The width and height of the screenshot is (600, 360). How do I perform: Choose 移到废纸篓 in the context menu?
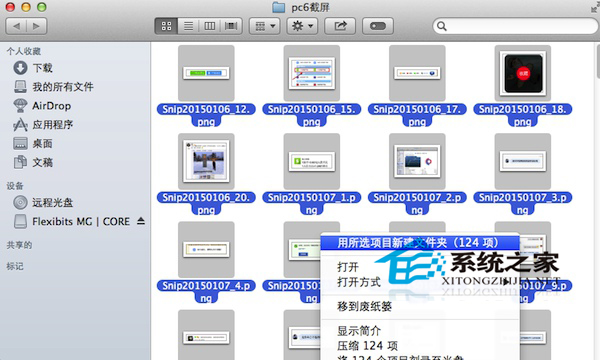click(x=420, y=306)
